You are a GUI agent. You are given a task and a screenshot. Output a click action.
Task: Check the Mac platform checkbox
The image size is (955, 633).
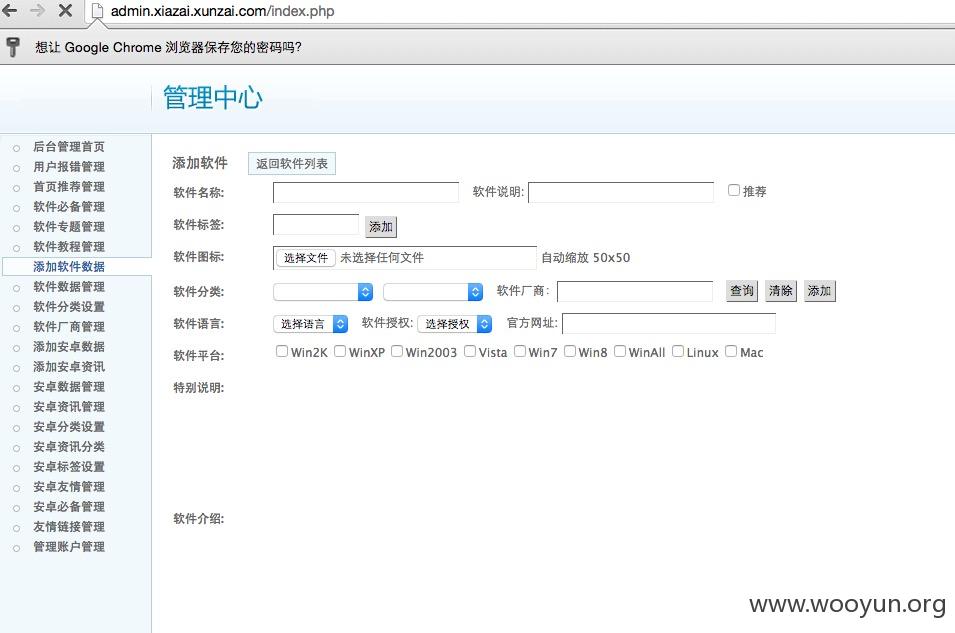(731, 351)
